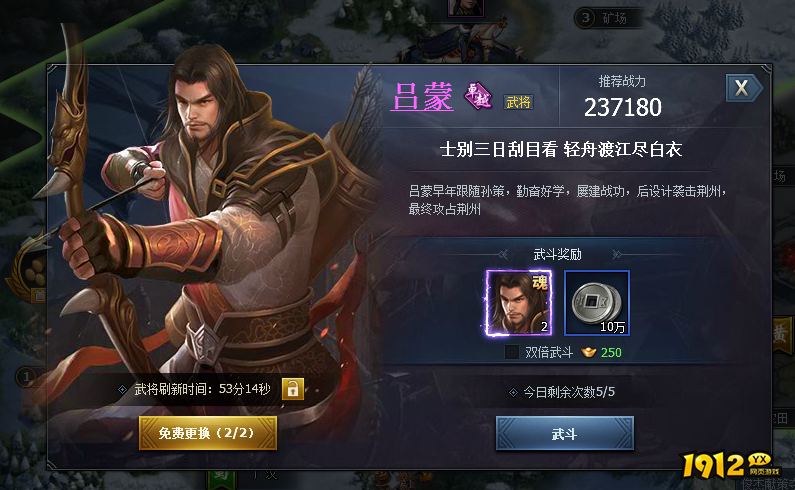Image resolution: width=795 pixels, height=490 pixels.
Task: Click the gold ingot cost icon
Action: pos(589,352)
